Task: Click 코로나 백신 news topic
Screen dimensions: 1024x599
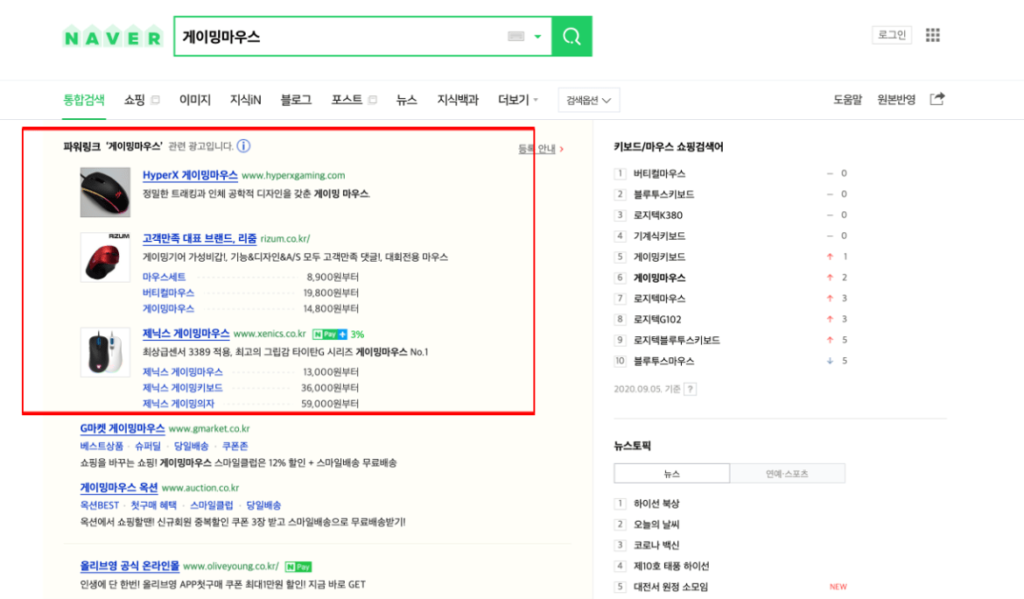Action: coord(656,545)
